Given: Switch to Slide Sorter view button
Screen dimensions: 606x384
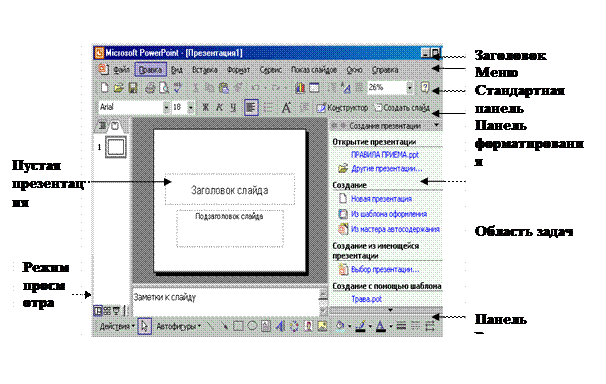Looking at the screenshot, I should click(107, 311).
